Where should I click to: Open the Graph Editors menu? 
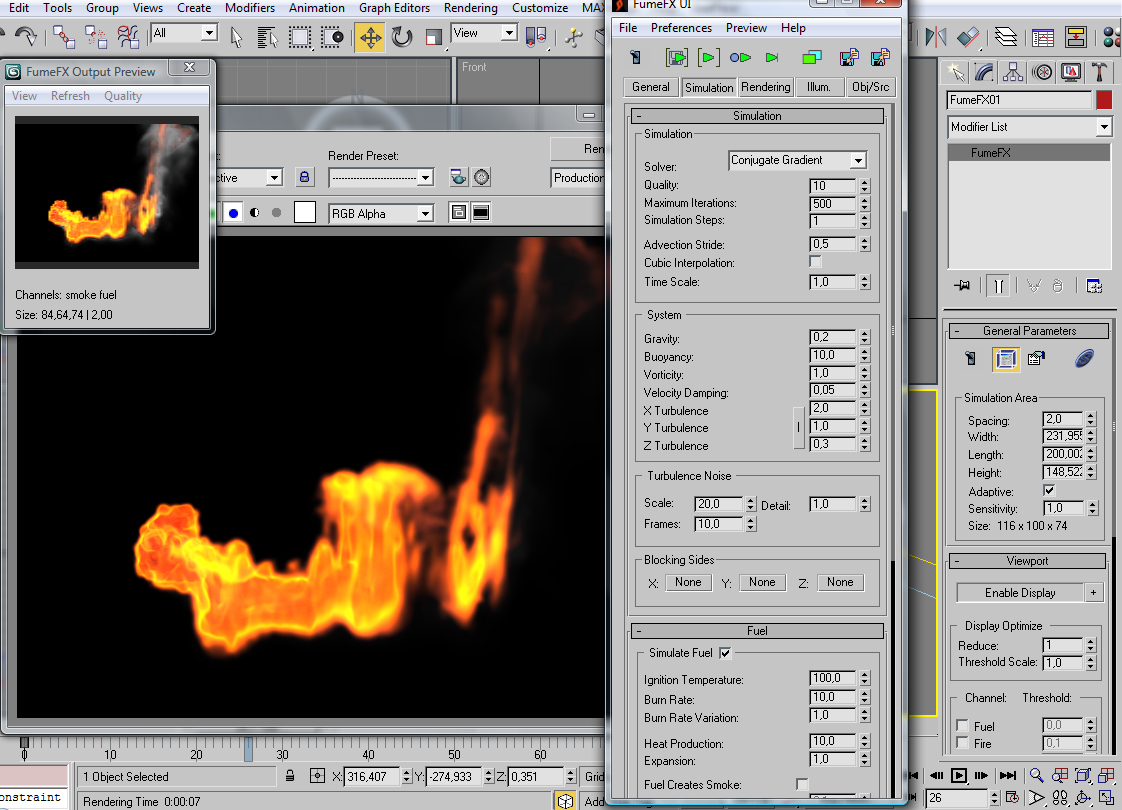[x=394, y=8]
